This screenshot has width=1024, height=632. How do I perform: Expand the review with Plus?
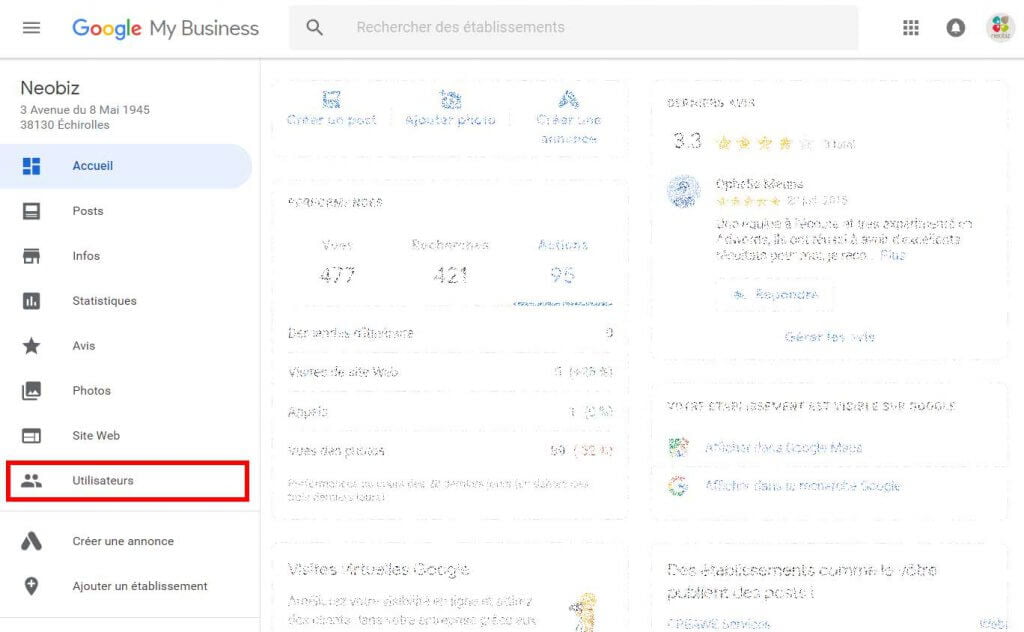(x=892, y=255)
